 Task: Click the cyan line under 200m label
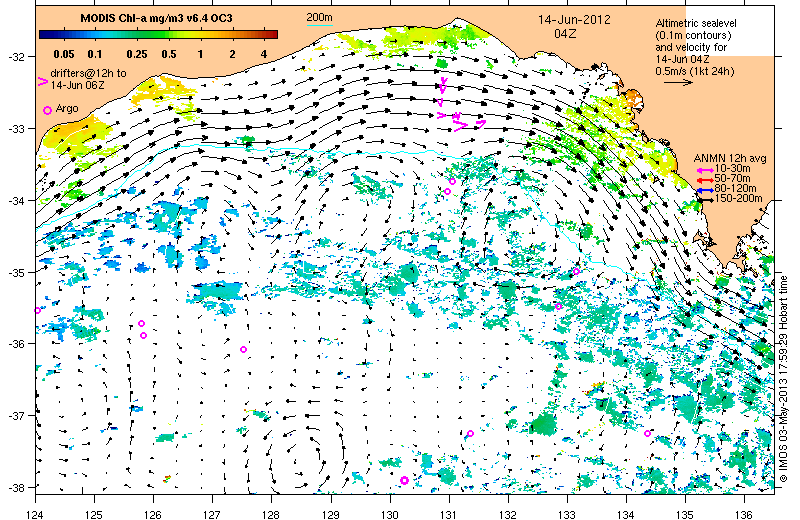pos(319,25)
